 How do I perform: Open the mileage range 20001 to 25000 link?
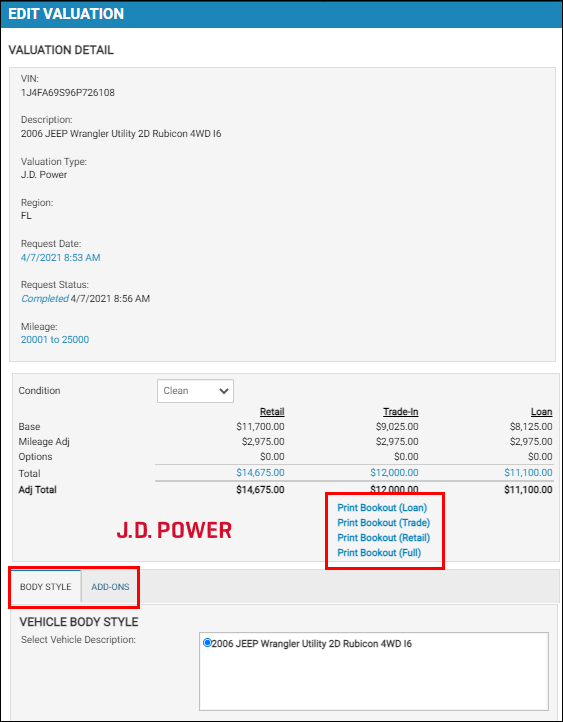tap(55, 340)
